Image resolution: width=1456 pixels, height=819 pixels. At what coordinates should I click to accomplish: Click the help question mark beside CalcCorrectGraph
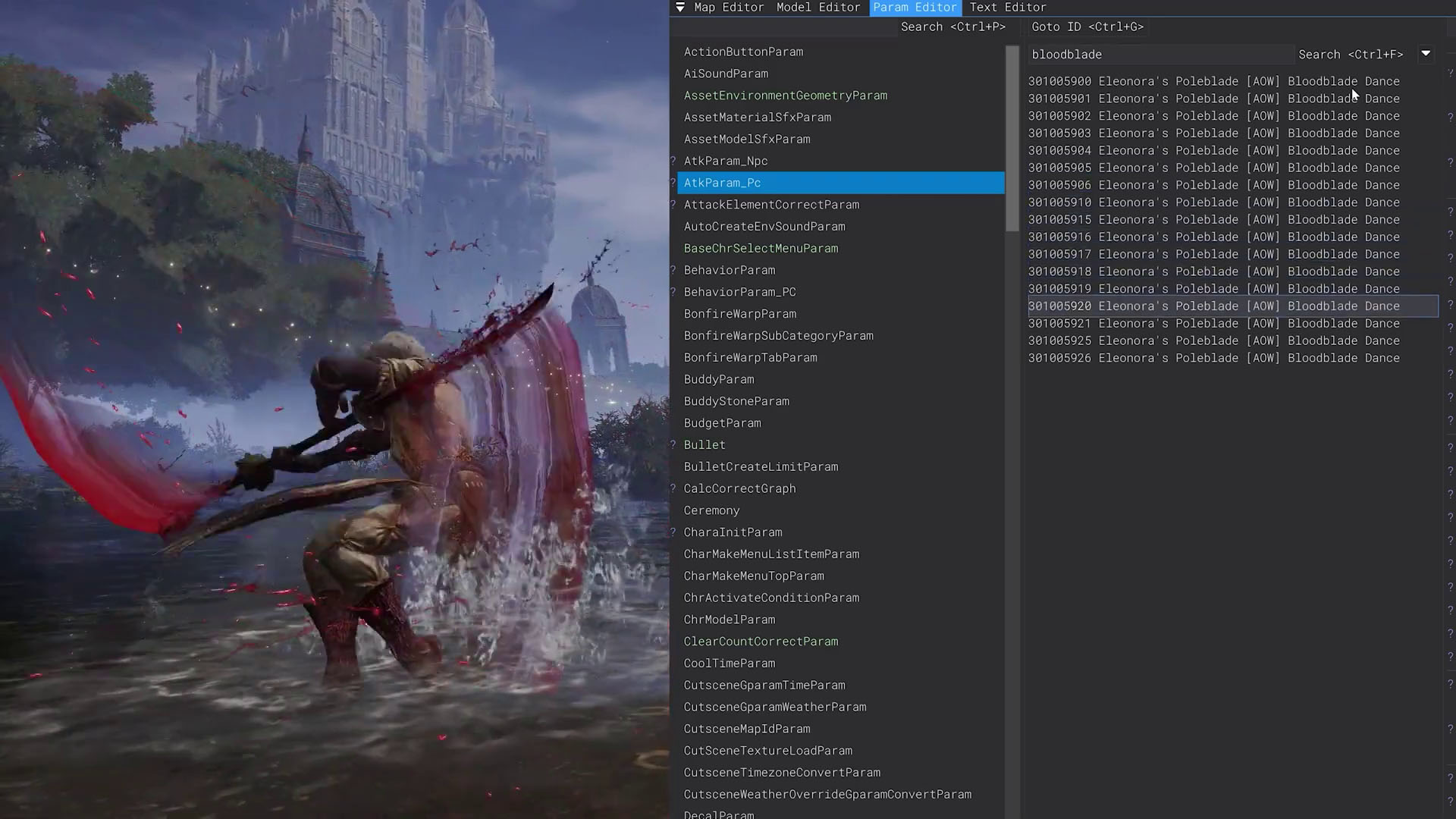point(673,489)
